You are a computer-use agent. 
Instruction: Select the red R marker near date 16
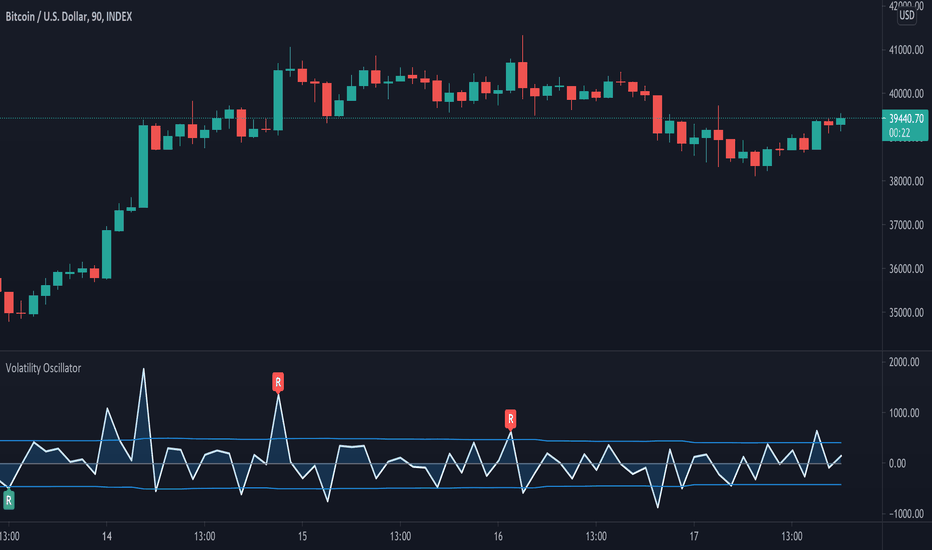[510, 419]
